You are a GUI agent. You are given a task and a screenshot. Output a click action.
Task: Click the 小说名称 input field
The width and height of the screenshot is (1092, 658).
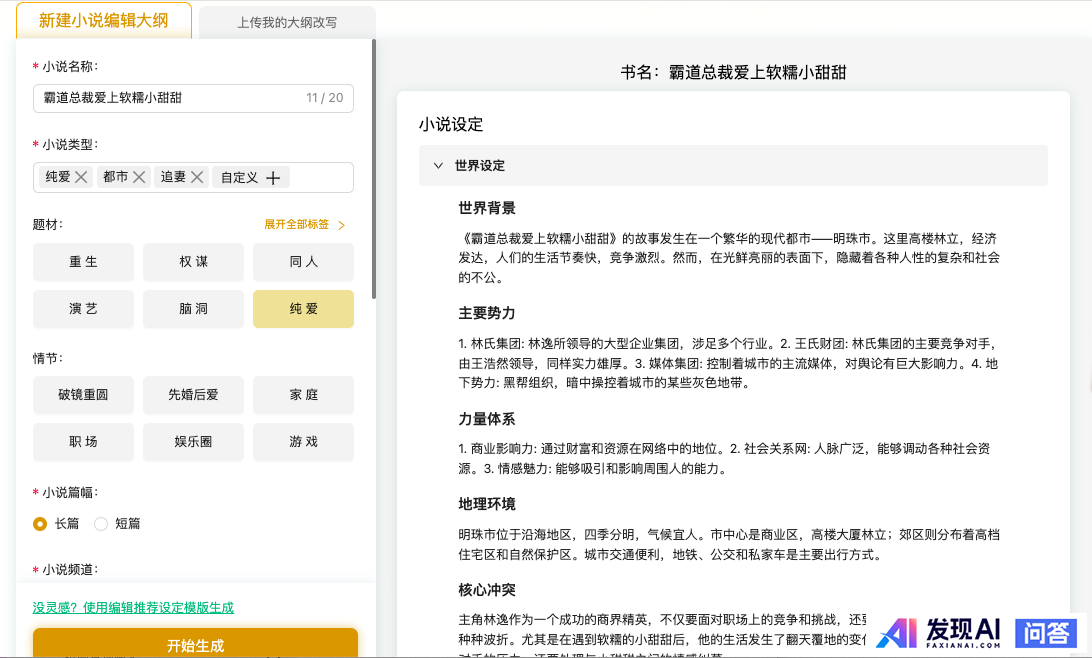(170, 98)
